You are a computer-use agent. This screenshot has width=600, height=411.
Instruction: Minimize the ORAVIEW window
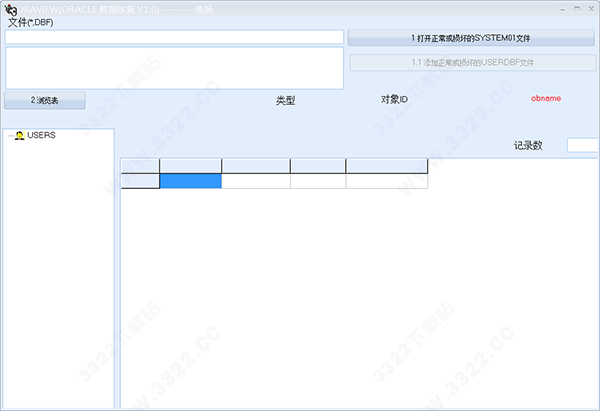(x=562, y=9)
